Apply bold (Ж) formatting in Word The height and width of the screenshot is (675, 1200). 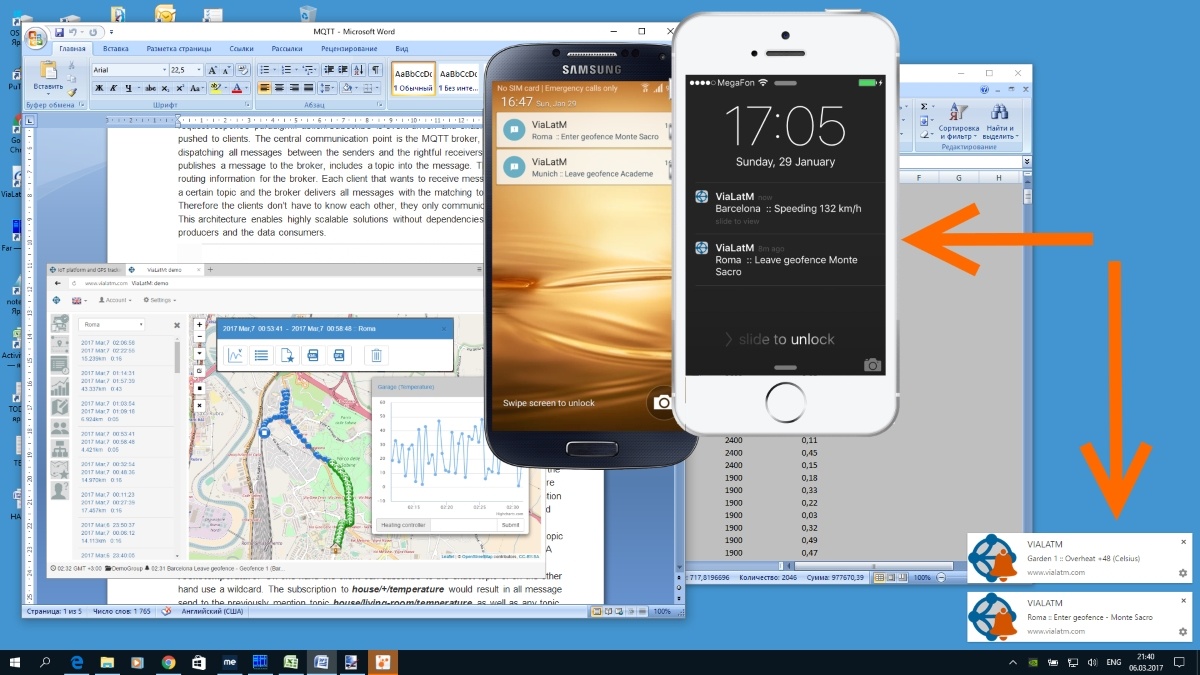tap(99, 88)
